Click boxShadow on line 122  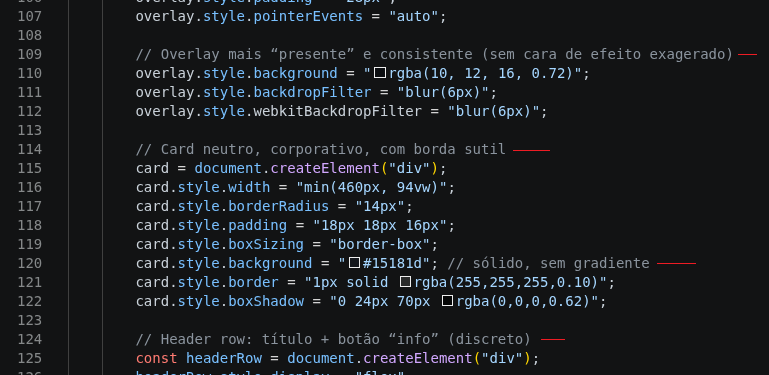click(266, 301)
